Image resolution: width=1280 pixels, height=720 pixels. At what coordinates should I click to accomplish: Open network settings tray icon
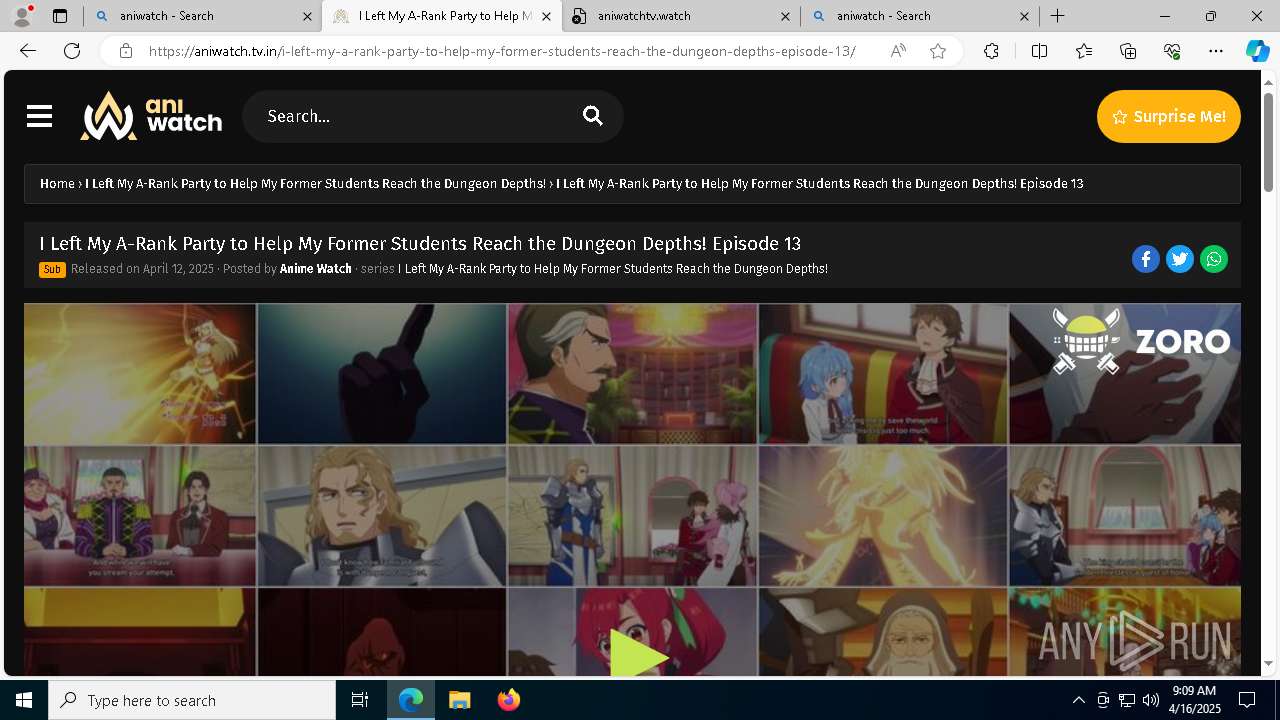tap(1127, 700)
